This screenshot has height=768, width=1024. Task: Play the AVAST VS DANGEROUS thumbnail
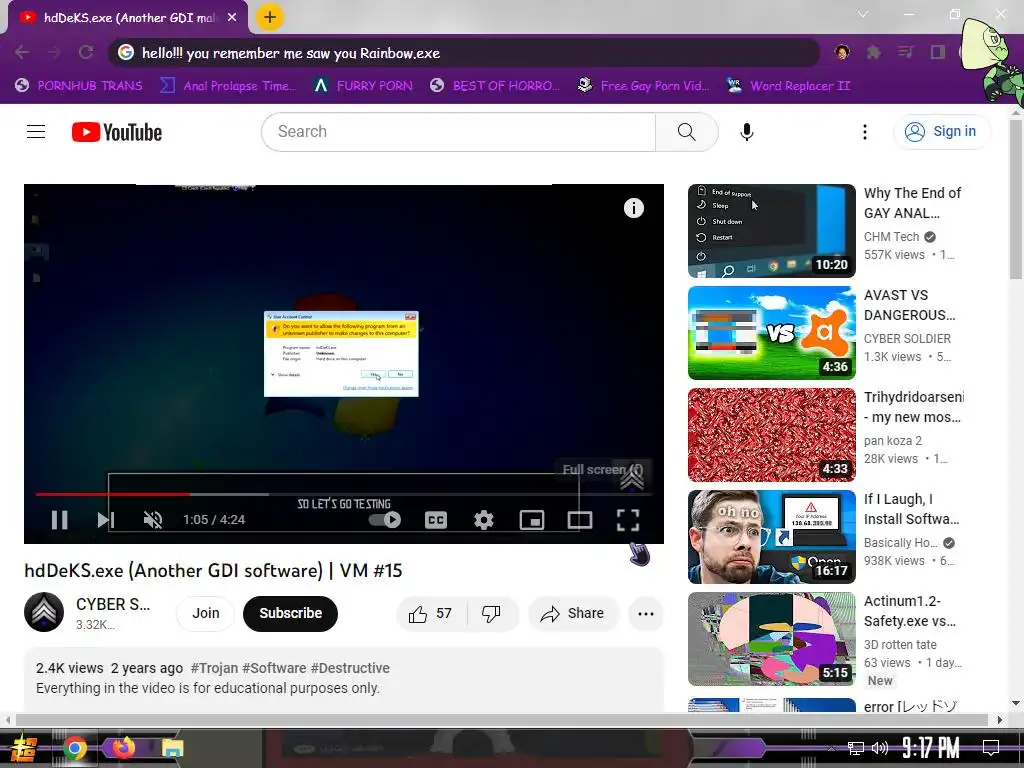click(771, 332)
